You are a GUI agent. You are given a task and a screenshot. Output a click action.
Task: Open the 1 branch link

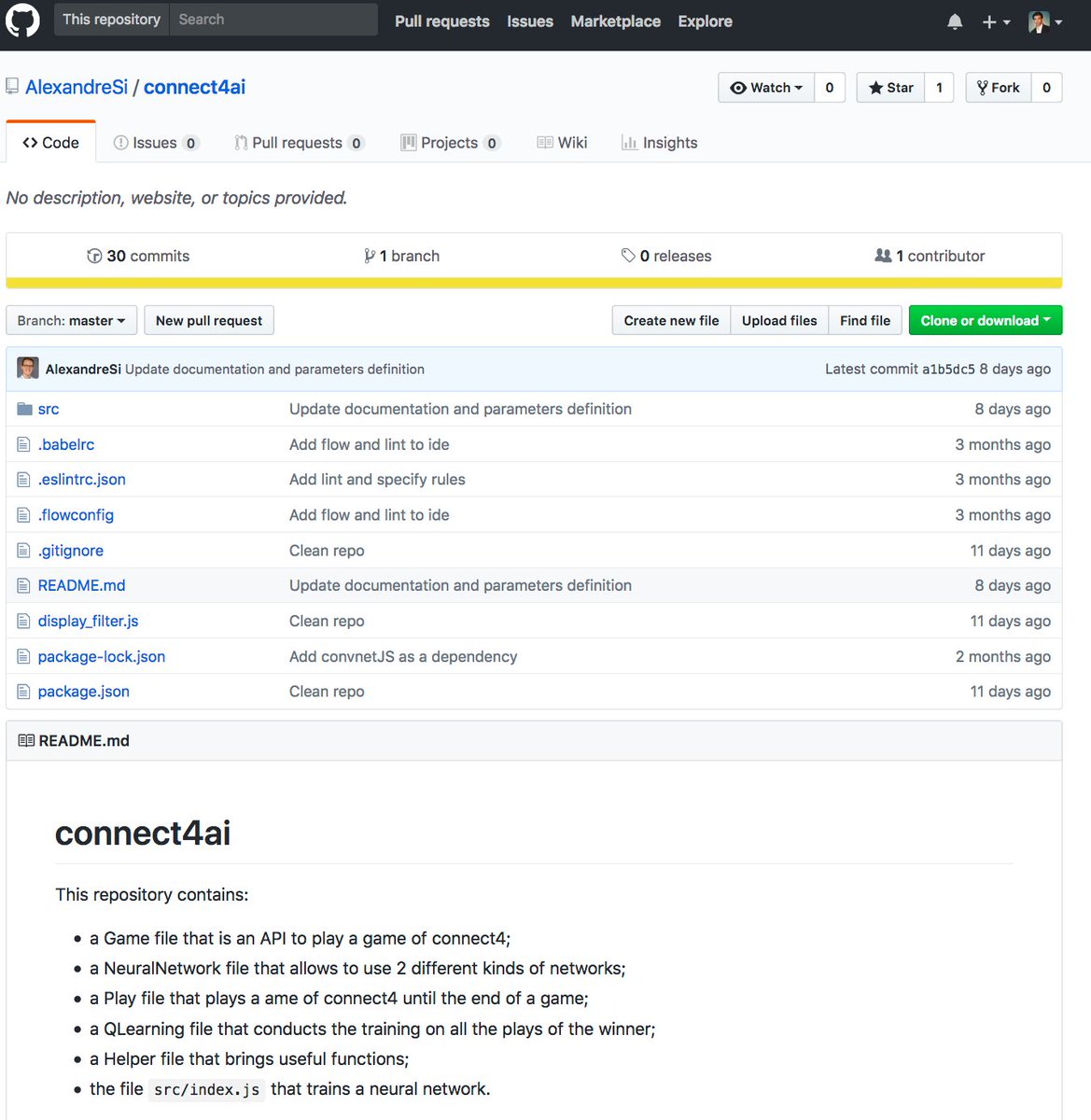click(401, 256)
